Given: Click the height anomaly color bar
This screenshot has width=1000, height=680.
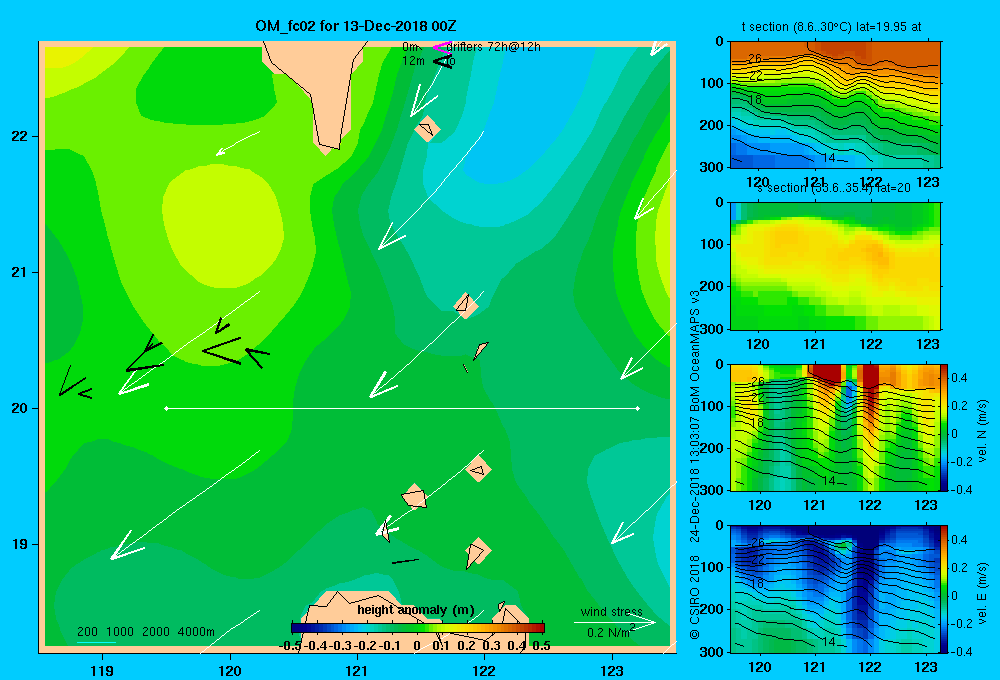Looking at the screenshot, I should tap(417, 628).
